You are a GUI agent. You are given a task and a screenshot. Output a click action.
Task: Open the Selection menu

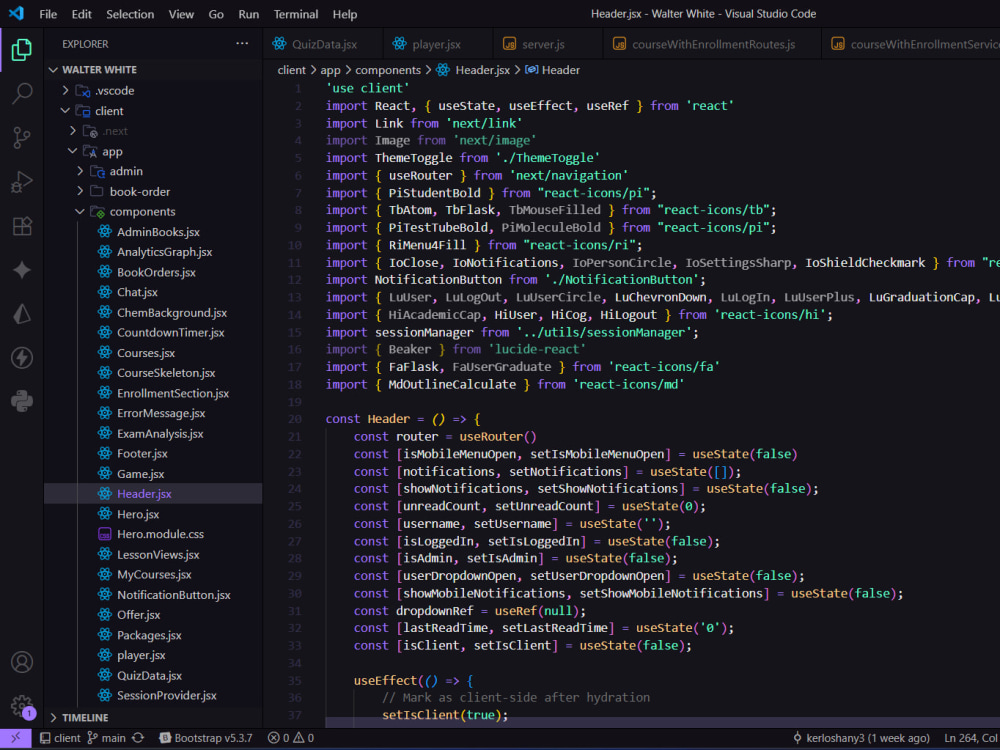click(x=130, y=14)
